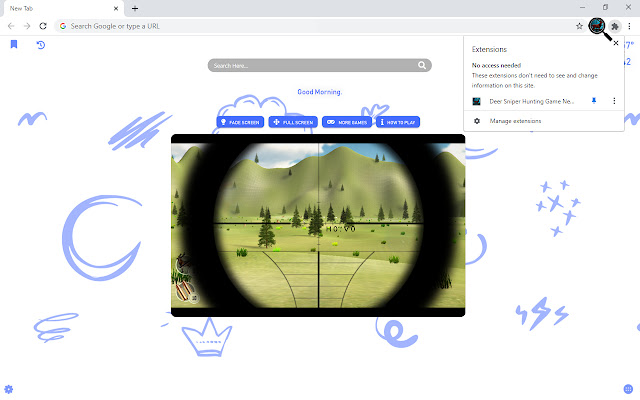
Task: Select the New Tab tab
Action: (x=62, y=9)
